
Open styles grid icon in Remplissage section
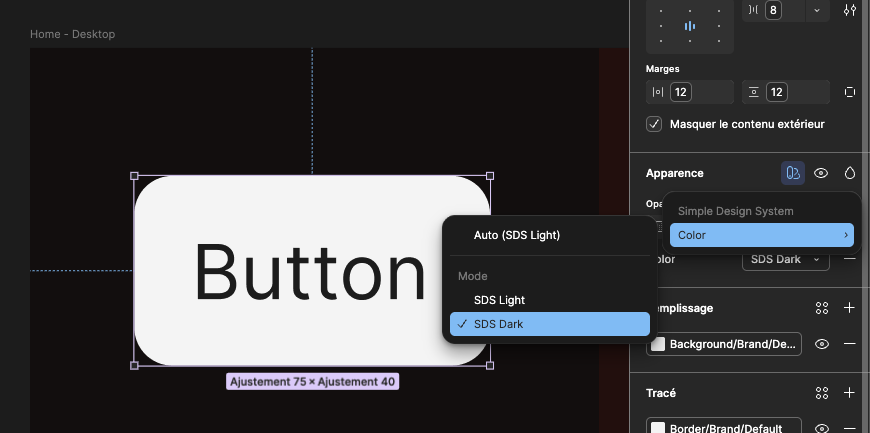[x=822, y=308]
